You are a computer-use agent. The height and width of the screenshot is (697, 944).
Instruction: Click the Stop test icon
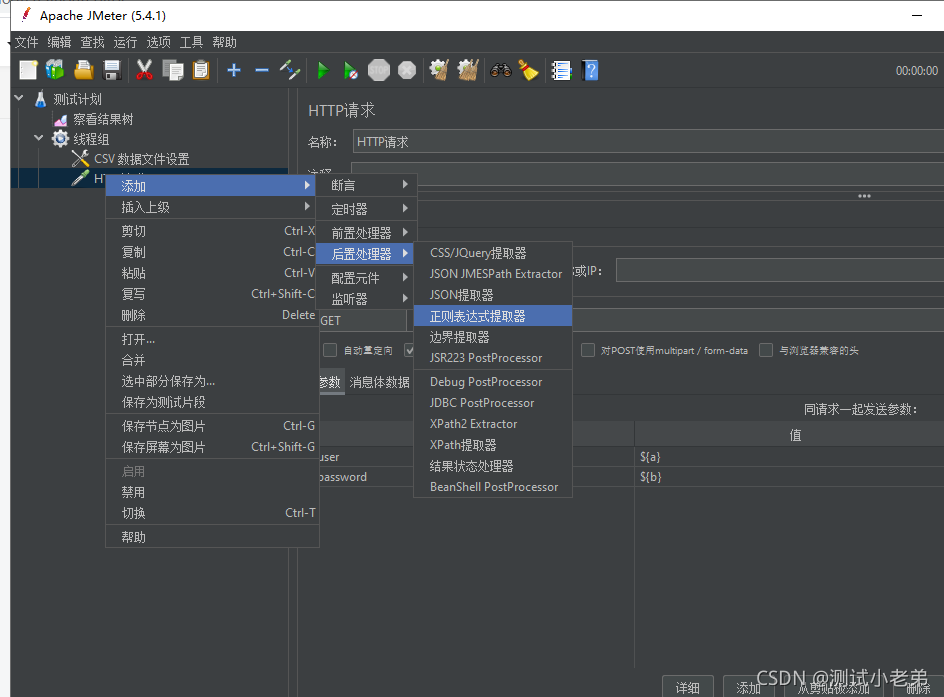pyautogui.click(x=379, y=70)
